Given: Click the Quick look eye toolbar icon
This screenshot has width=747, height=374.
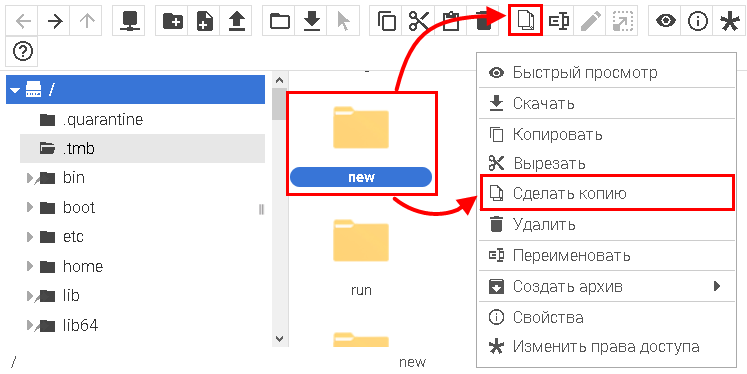Looking at the screenshot, I should click(665, 21).
